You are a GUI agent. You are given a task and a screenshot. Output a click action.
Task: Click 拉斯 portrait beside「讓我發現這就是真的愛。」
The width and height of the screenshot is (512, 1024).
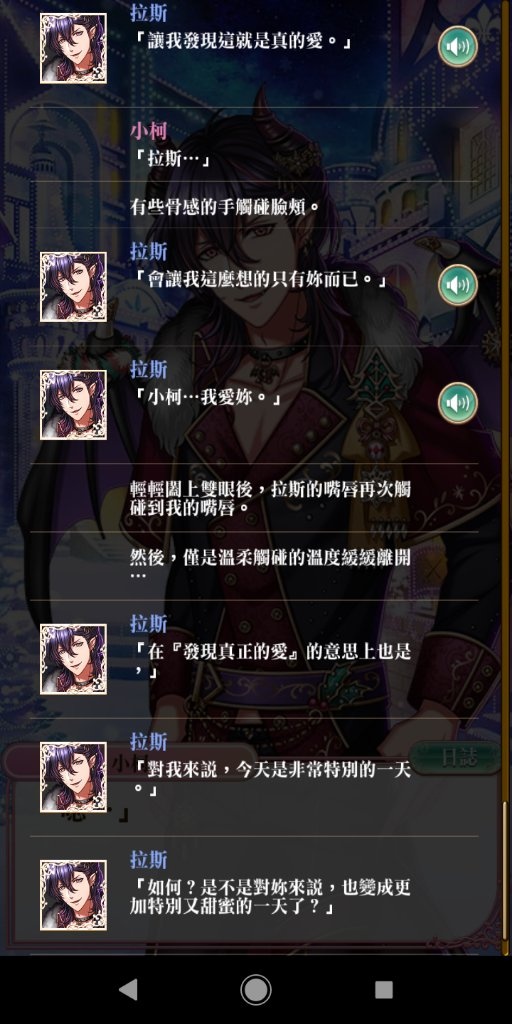73,48
